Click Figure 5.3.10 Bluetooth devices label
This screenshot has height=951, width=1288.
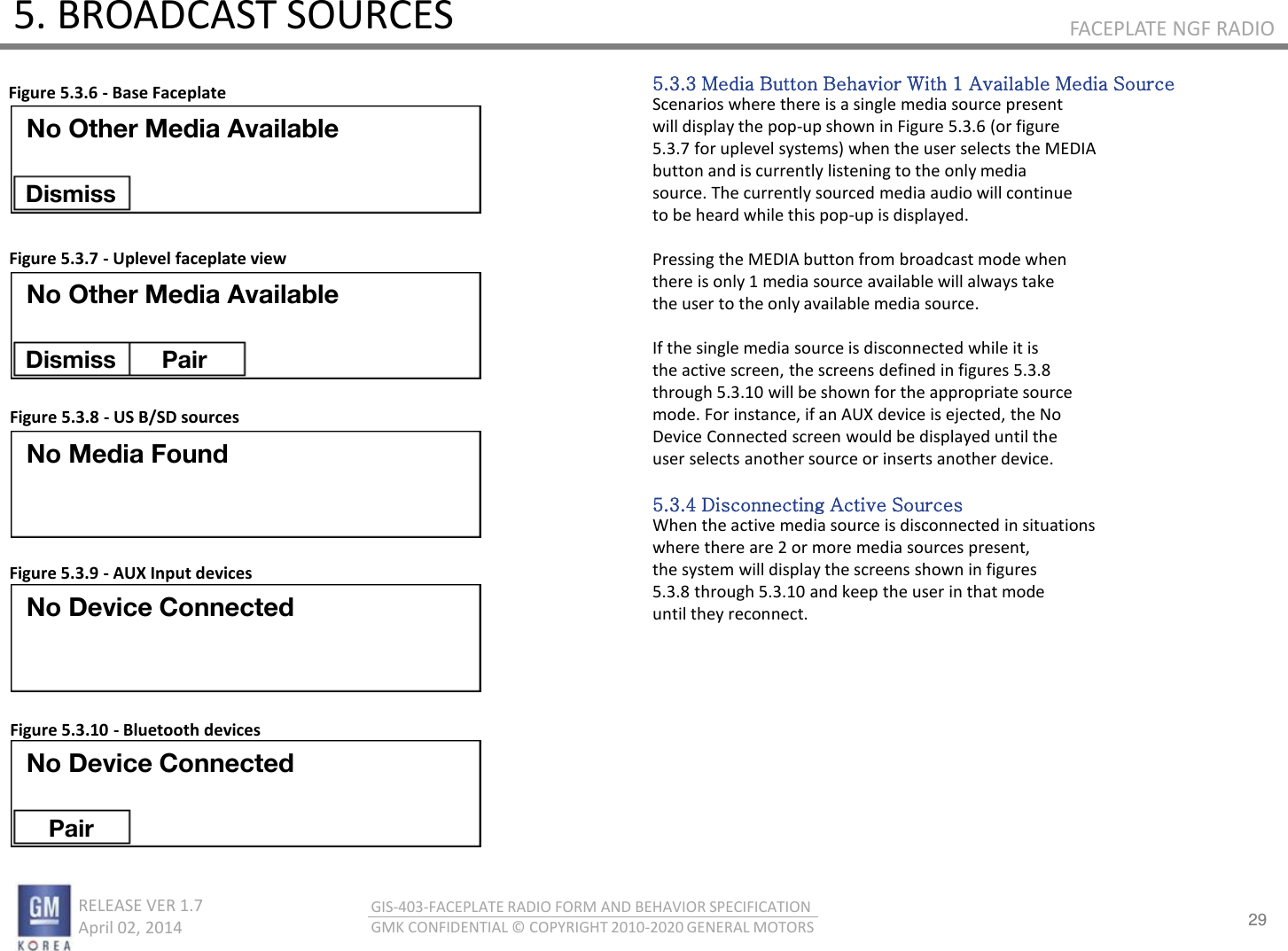coord(135,729)
